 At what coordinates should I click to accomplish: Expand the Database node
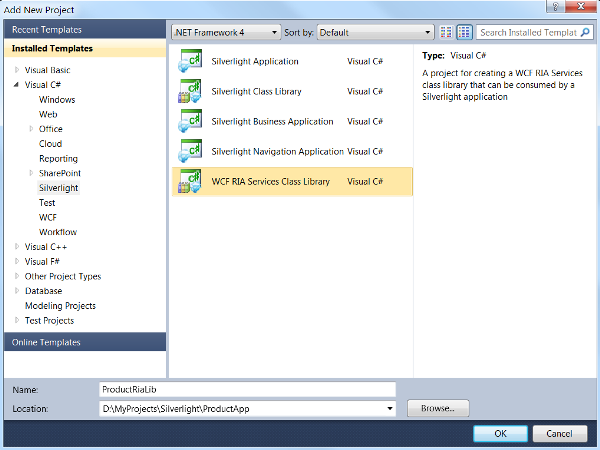(16, 290)
